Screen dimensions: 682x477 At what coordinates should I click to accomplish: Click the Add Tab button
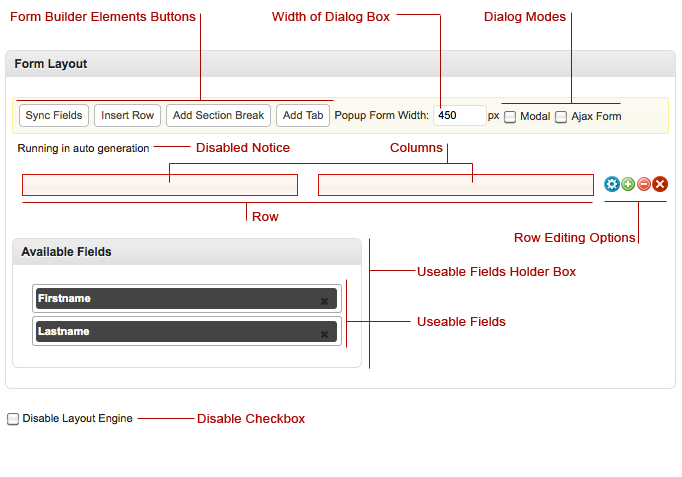(x=303, y=116)
